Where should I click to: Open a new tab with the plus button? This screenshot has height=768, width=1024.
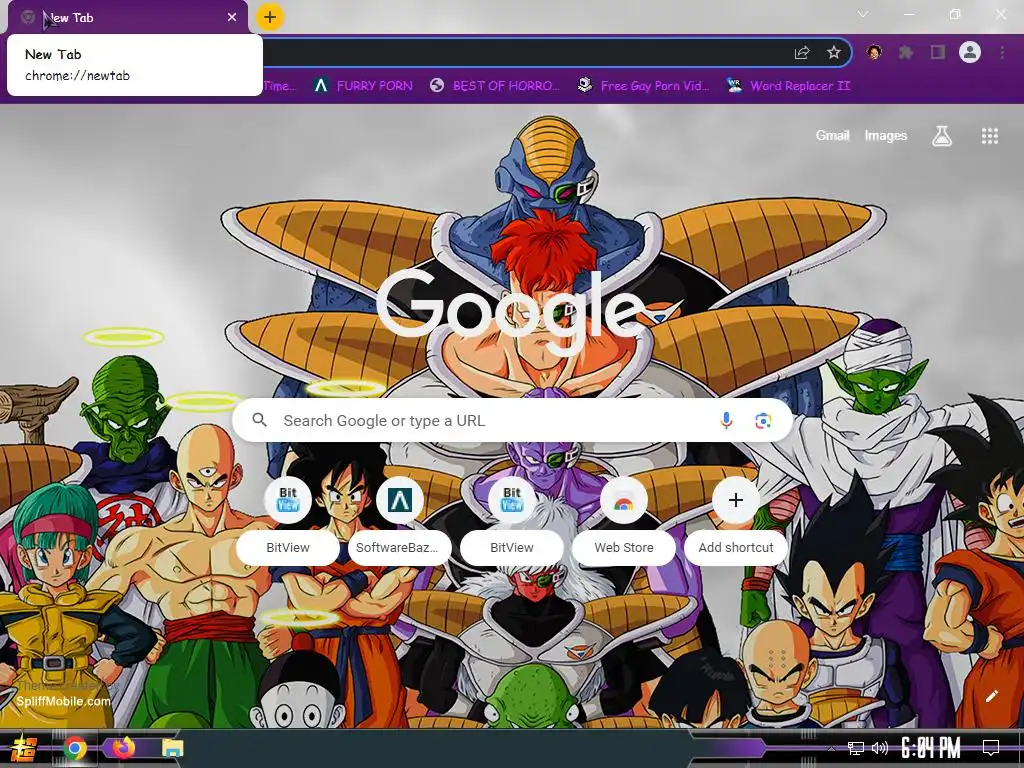pos(270,17)
